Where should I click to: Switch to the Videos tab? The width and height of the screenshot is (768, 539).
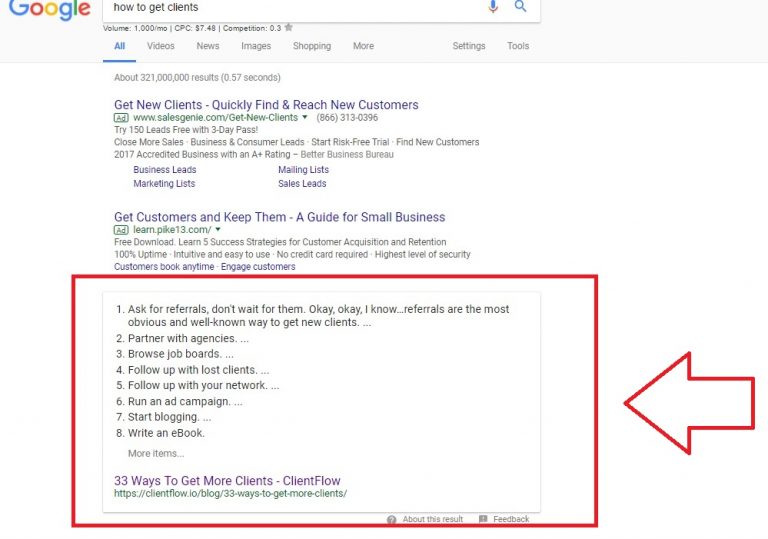point(160,46)
